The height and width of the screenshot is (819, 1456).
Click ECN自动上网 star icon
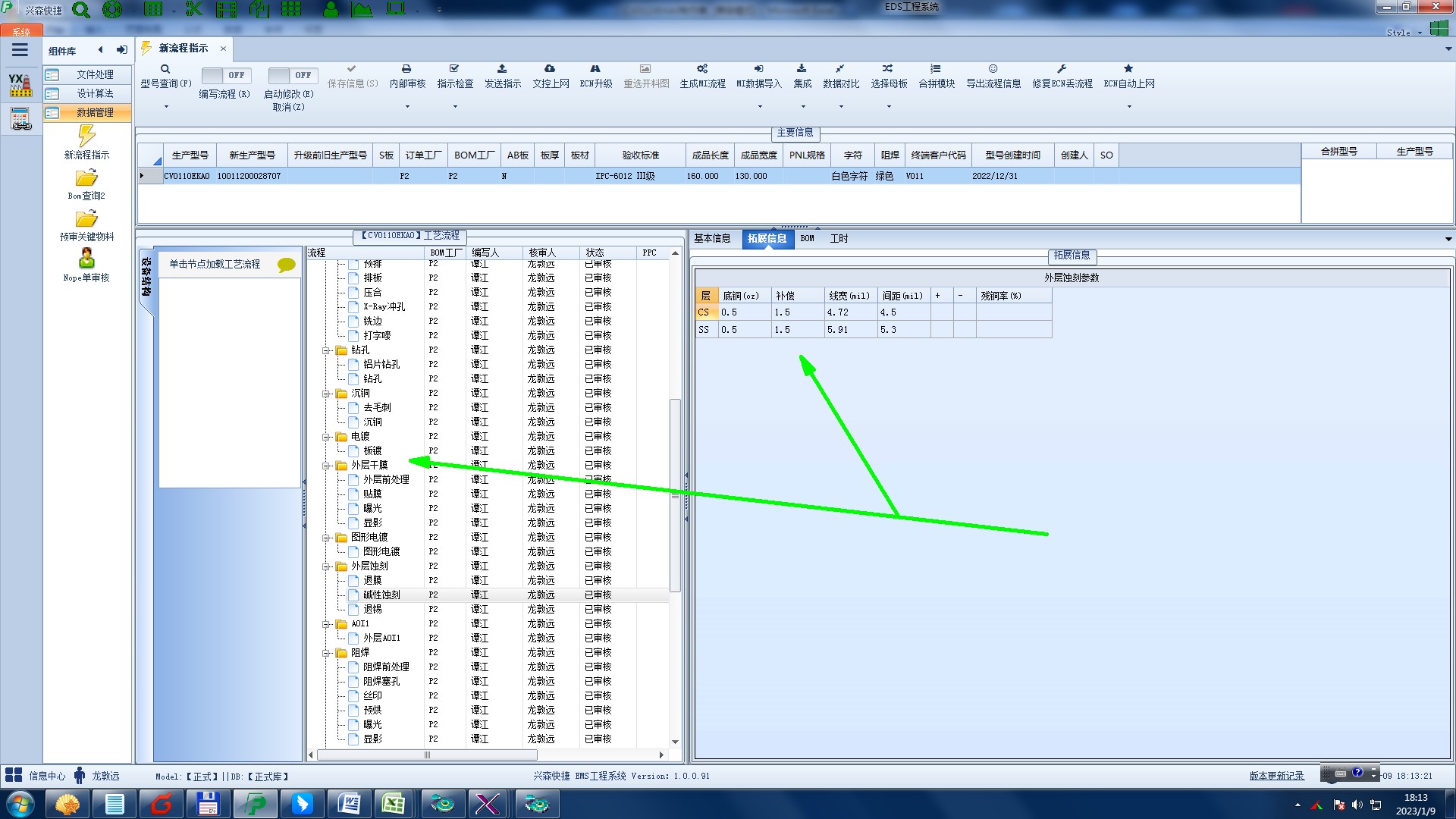(x=1128, y=69)
